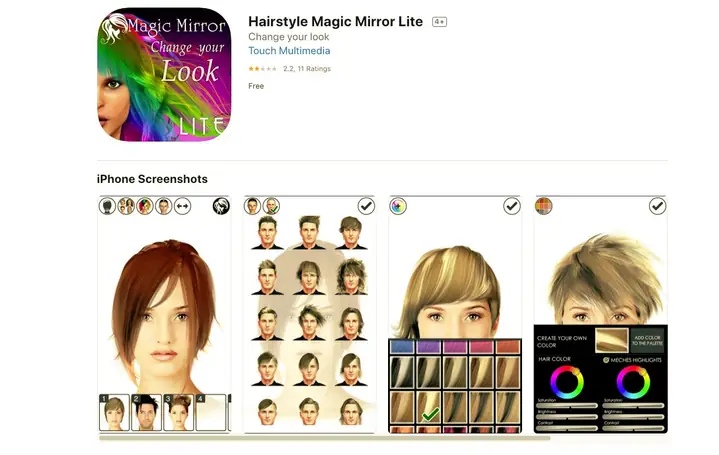Pick the purple hair color swatch
The height and width of the screenshot is (455, 719).
coord(428,347)
